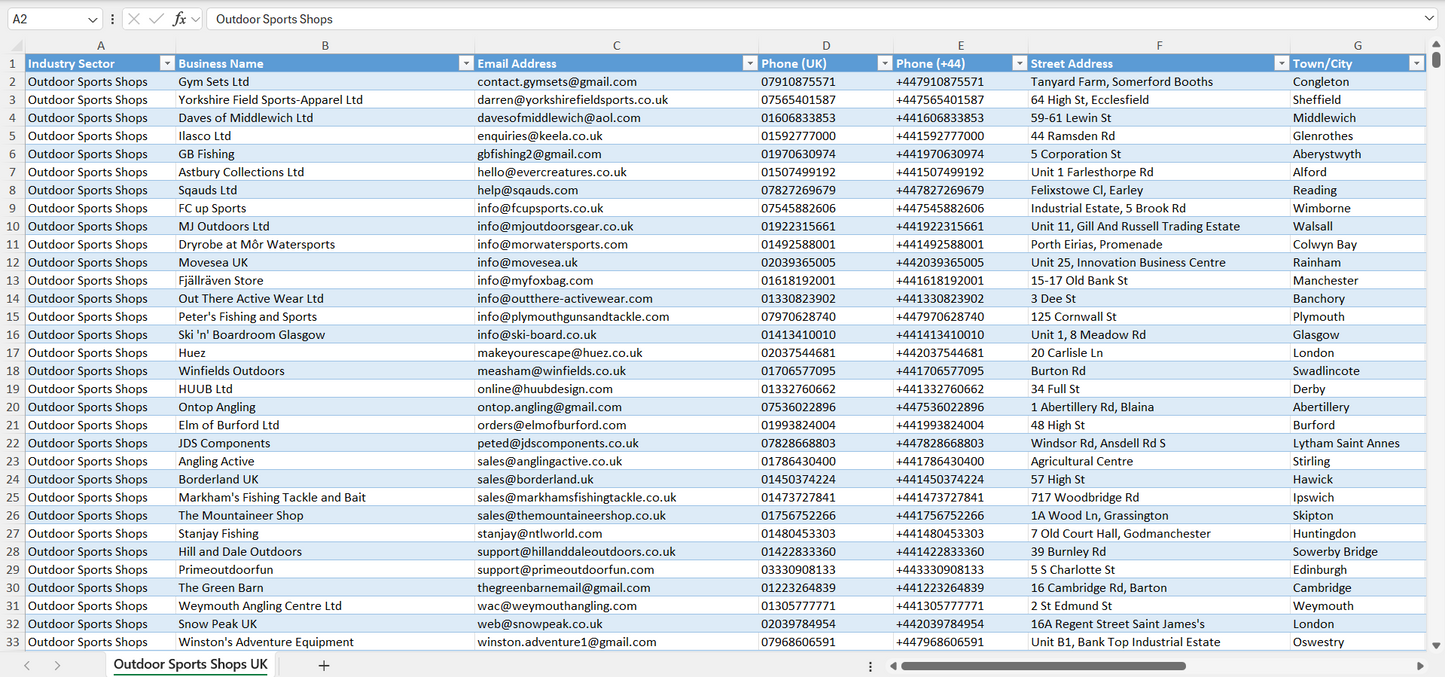Viewport: 1445px width, 677px height.
Task: Go to previous sheet using left arrow
Action: pyautogui.click(x=27, y=665)
